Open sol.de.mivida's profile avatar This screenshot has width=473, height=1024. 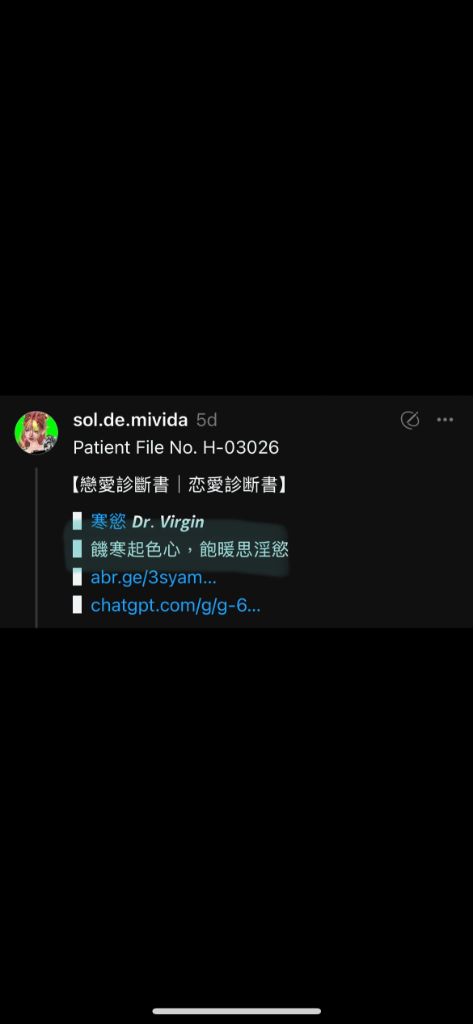(36, 432)
